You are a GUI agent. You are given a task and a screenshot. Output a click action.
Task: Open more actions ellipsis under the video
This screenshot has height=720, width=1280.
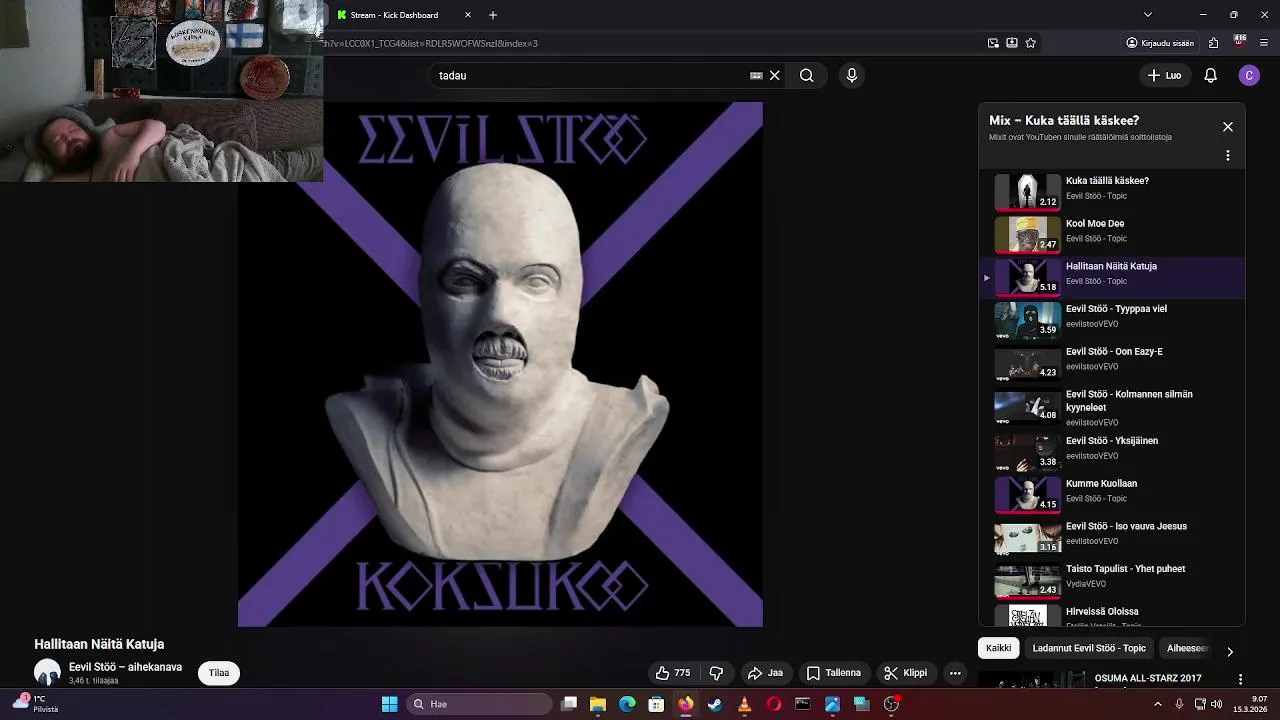955,673
